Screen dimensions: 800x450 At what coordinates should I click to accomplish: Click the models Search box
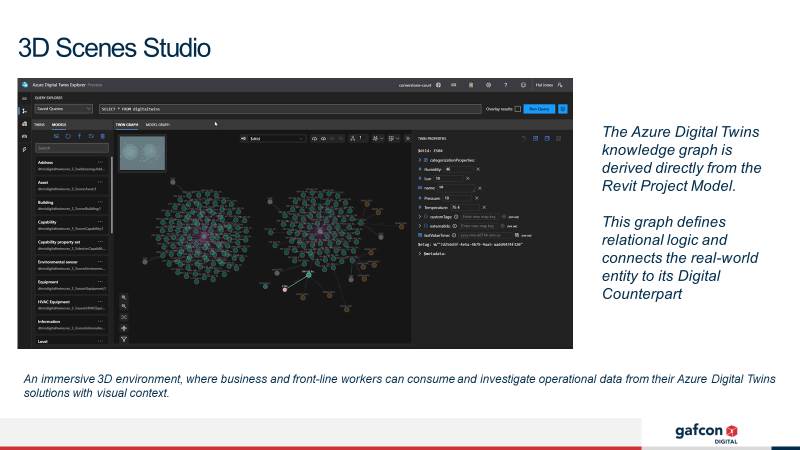[x=72, y=148]
